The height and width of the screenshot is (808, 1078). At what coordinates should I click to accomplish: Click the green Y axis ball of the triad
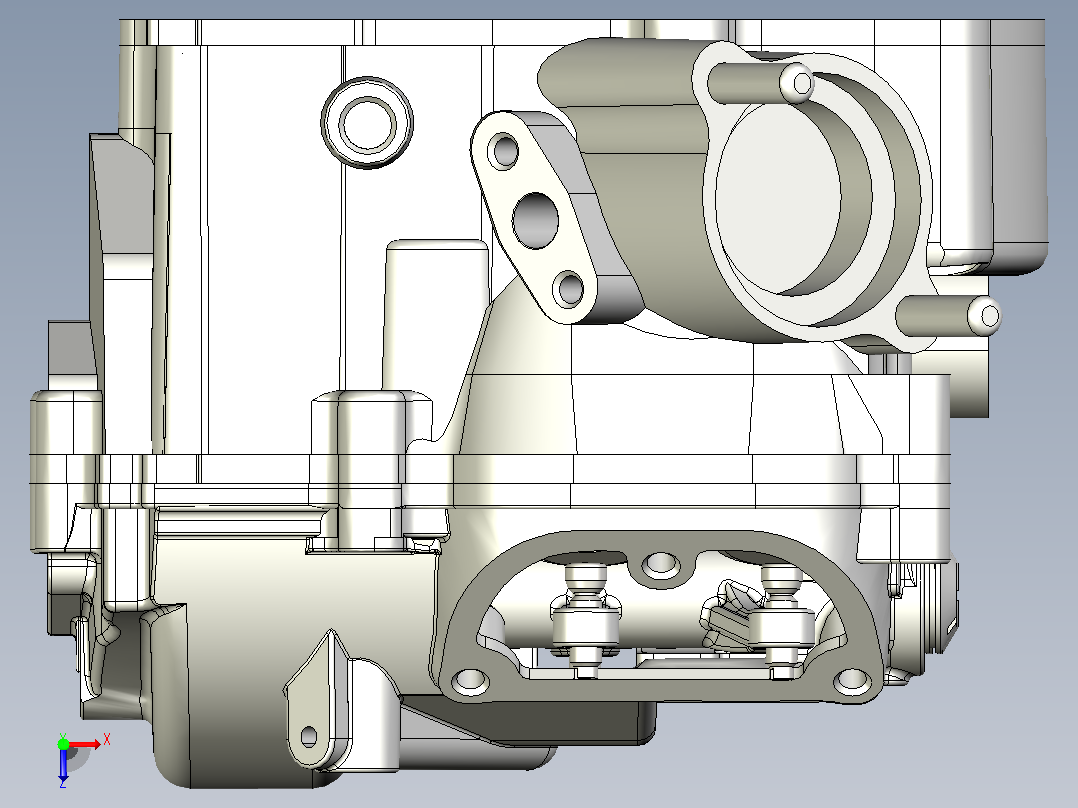coord(63,743)
